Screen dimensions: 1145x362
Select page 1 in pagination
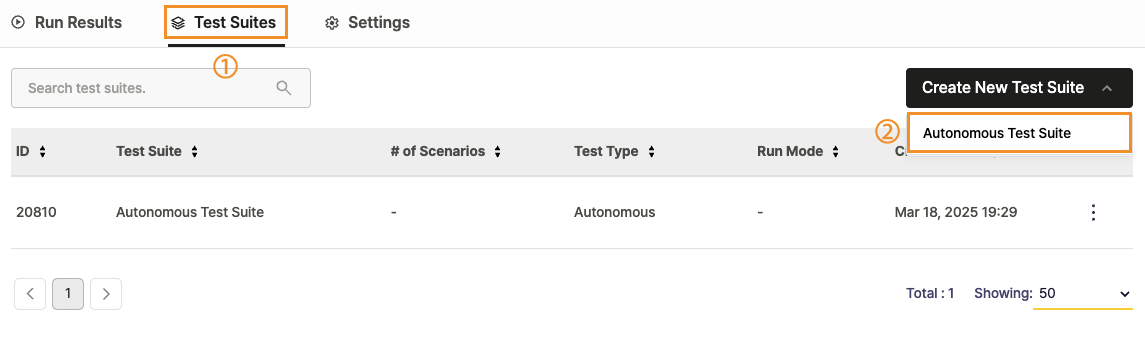click(68, 294)
